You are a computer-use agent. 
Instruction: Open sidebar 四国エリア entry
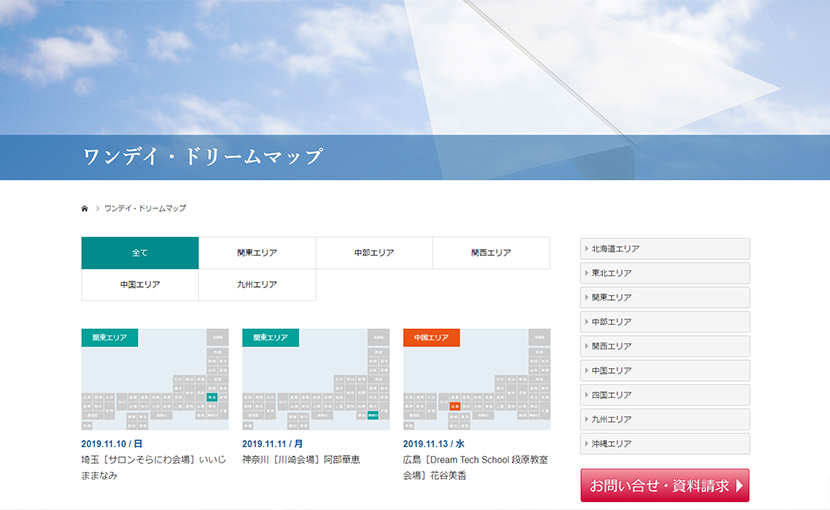(x=665, y=395)
